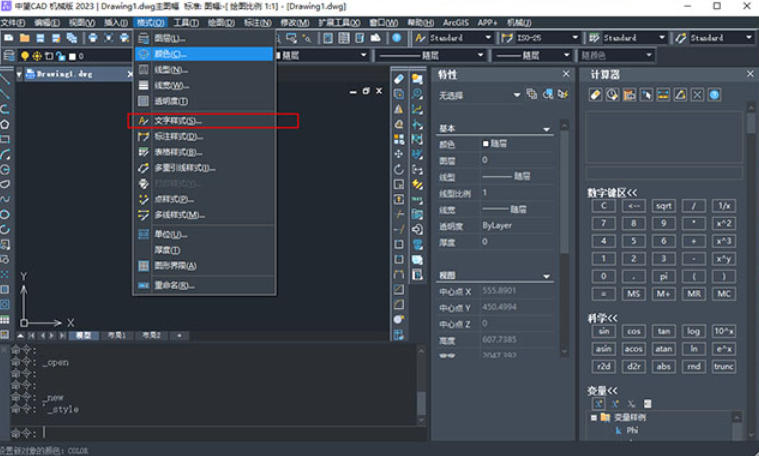Click the white layer color swatch in the layer toolbar
This screenshot has width=759, height=456.
coord(73,57)
